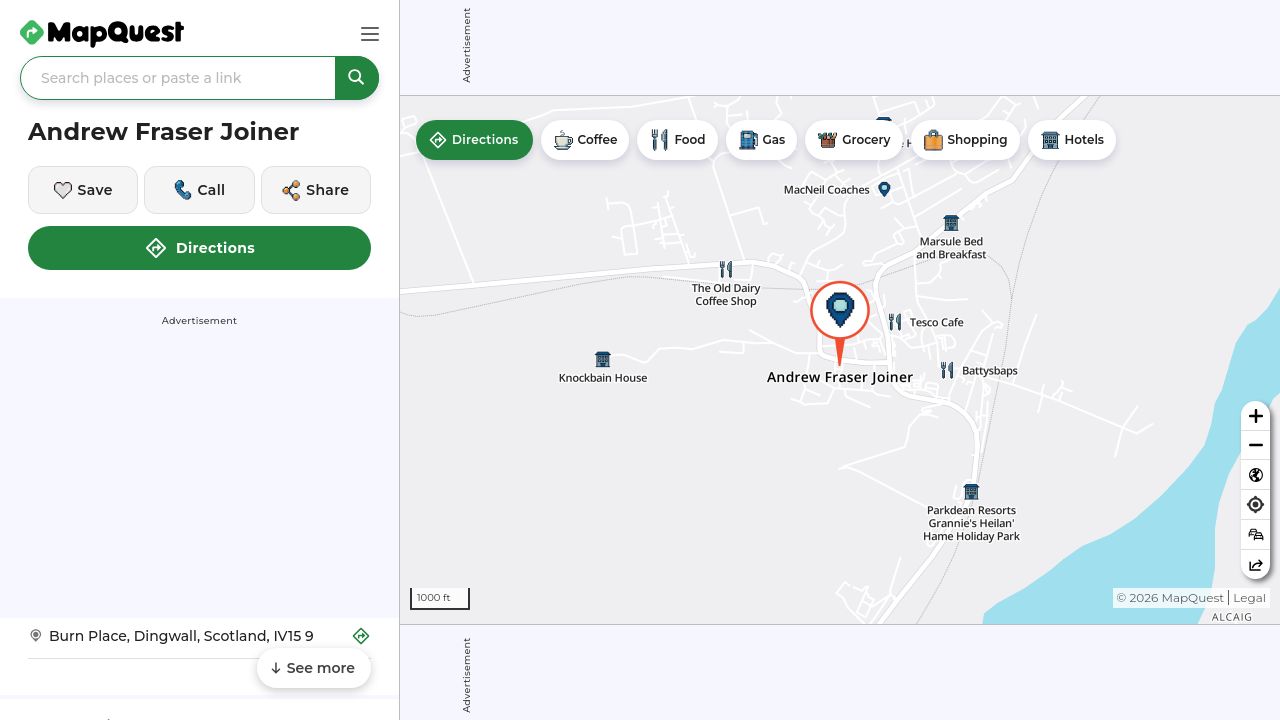The height and width of the screenshot is (720, 1280).
Task: Click the Tesco Cafe food marker
Action: [x=895, y=322]
